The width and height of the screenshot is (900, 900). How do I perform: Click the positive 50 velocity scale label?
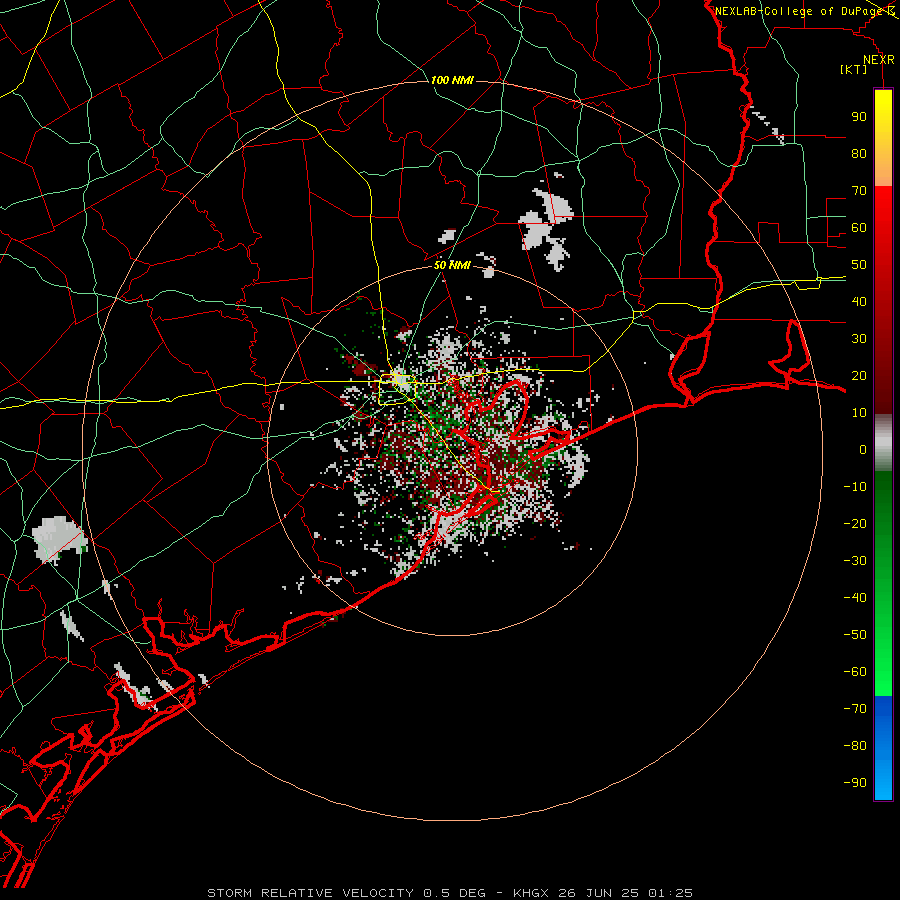[x=859, y=265]
